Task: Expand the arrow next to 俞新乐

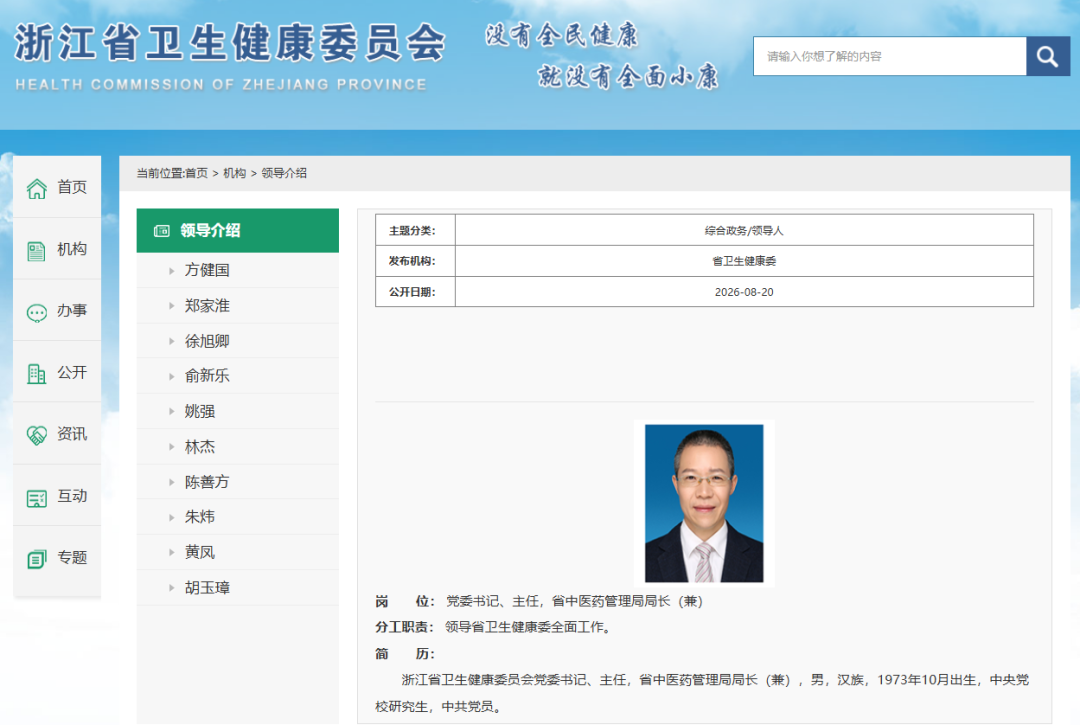Action: point(172,376)
